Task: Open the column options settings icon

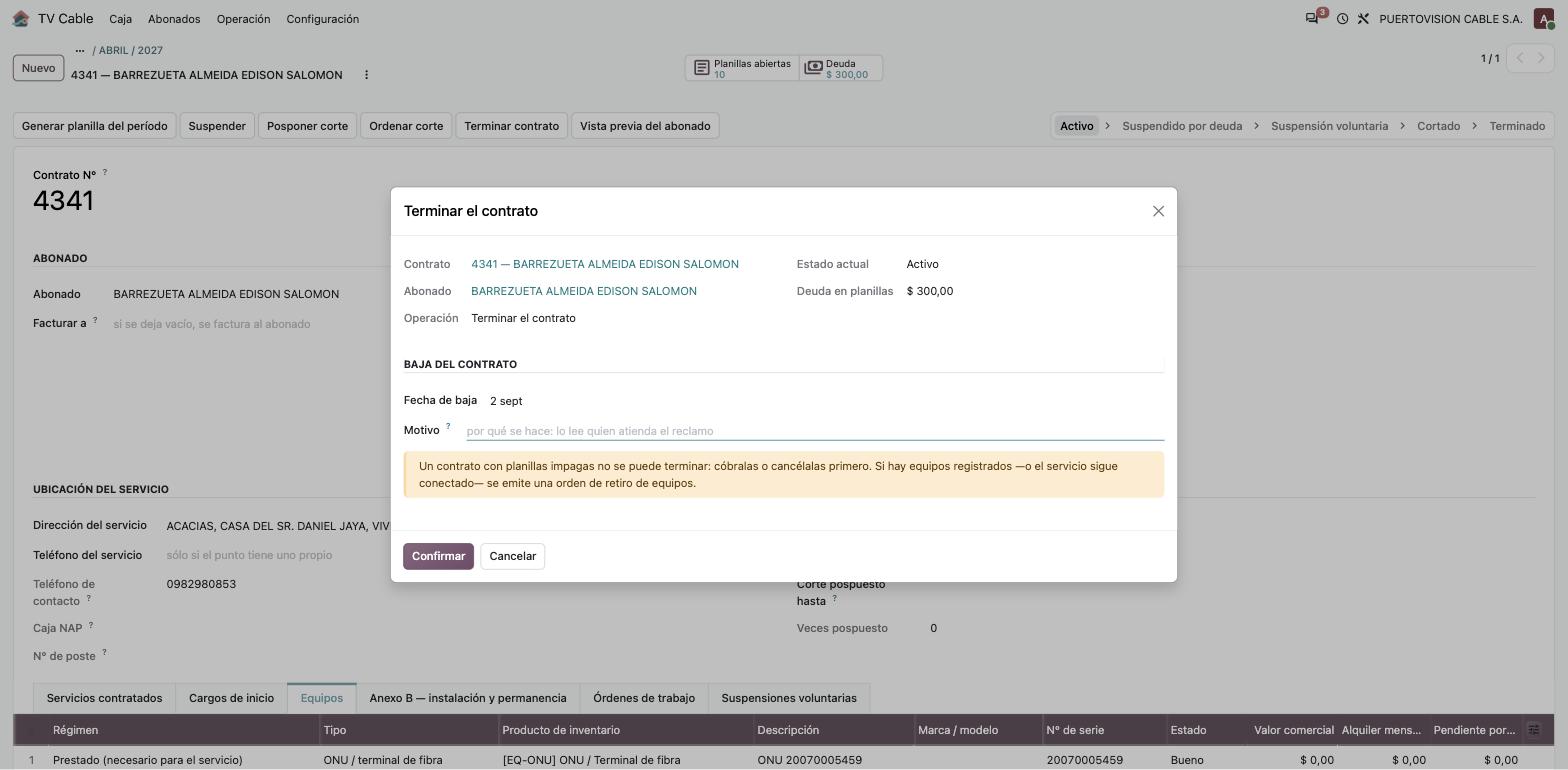Action: (1534, 730)
